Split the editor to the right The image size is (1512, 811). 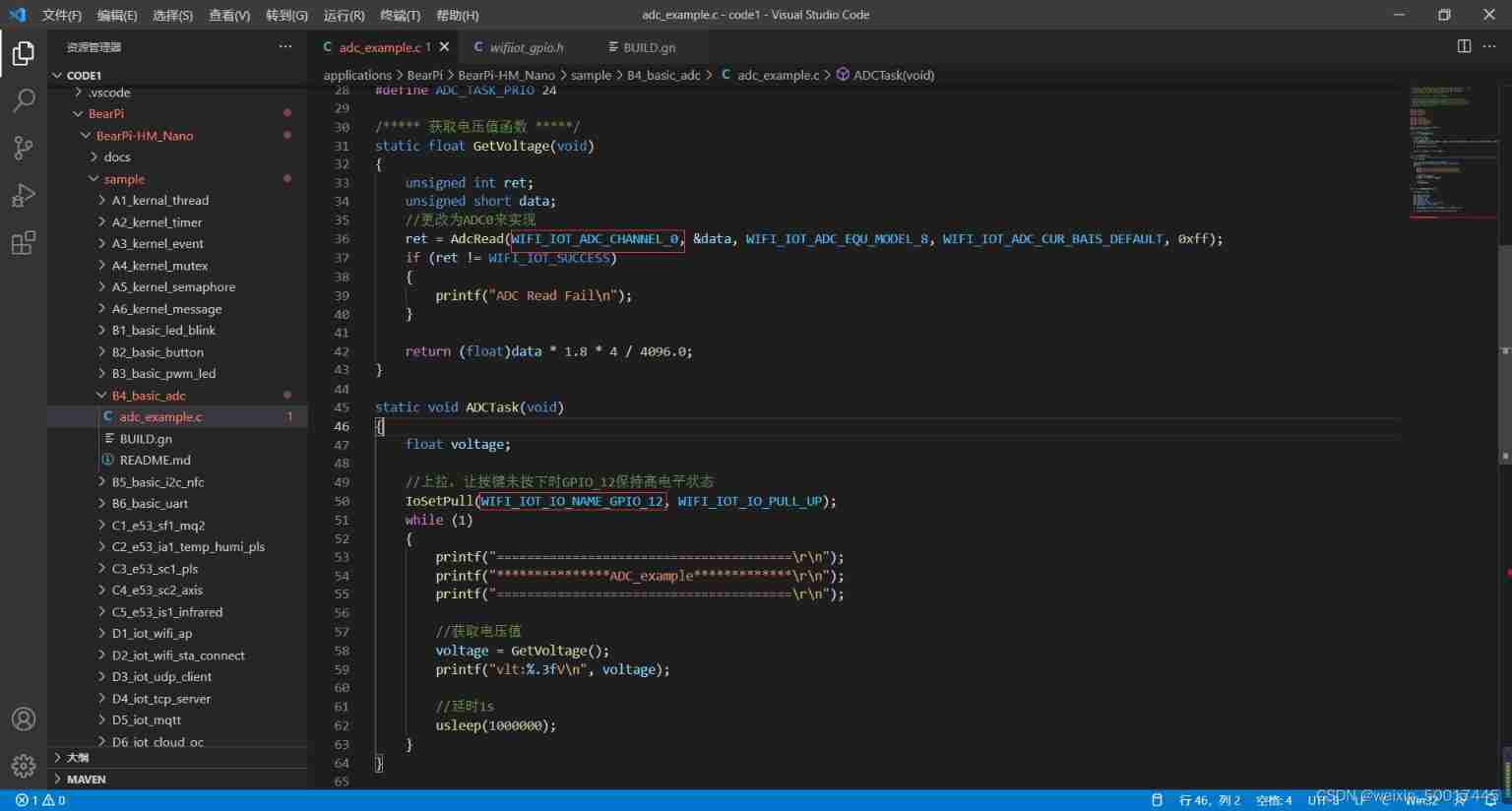click(x=1464, y=46)
